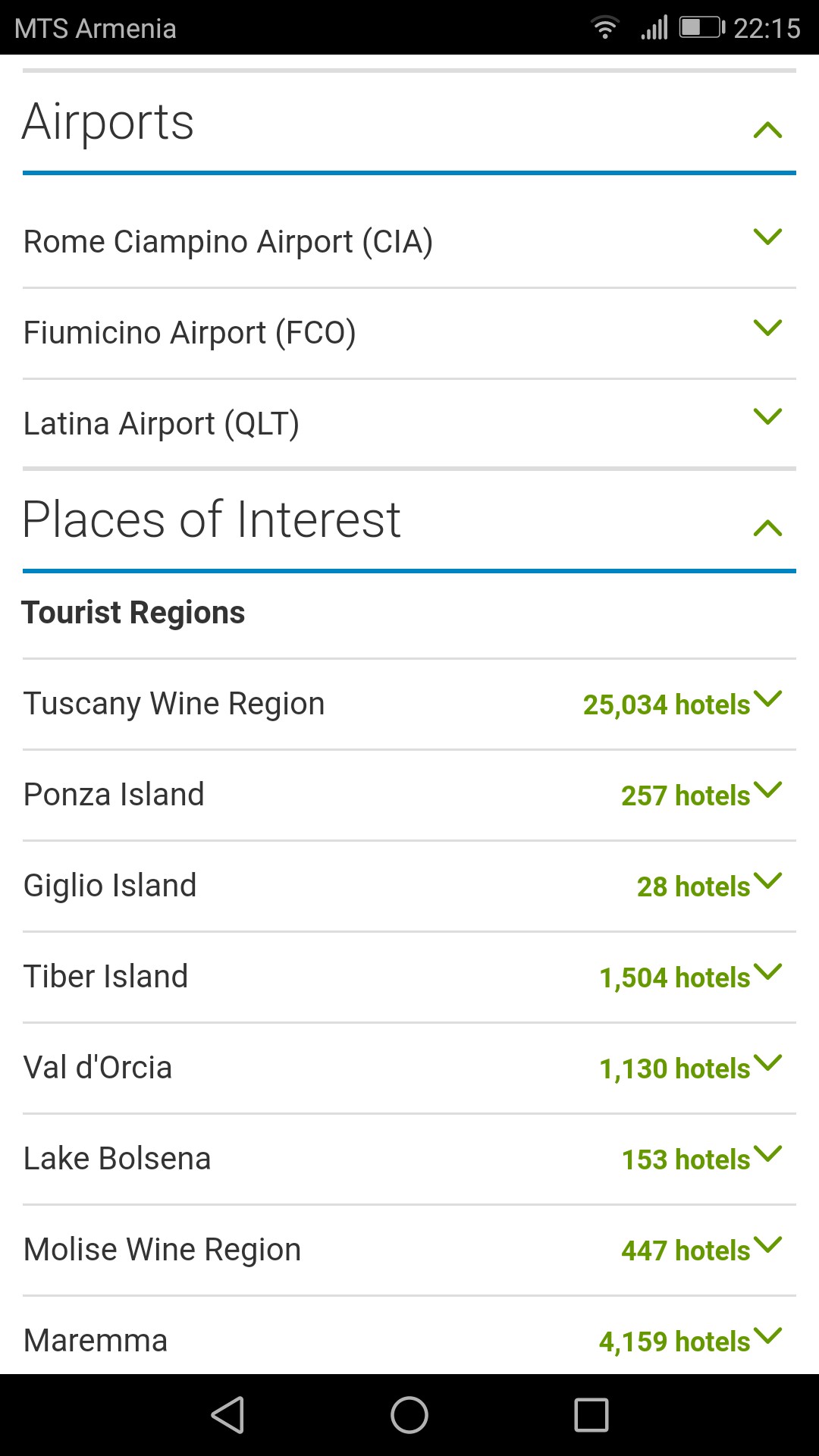This screenshot has height=1456, width=819.
Task: Expand Ponza Island chevron arrow
Action: 767,790
